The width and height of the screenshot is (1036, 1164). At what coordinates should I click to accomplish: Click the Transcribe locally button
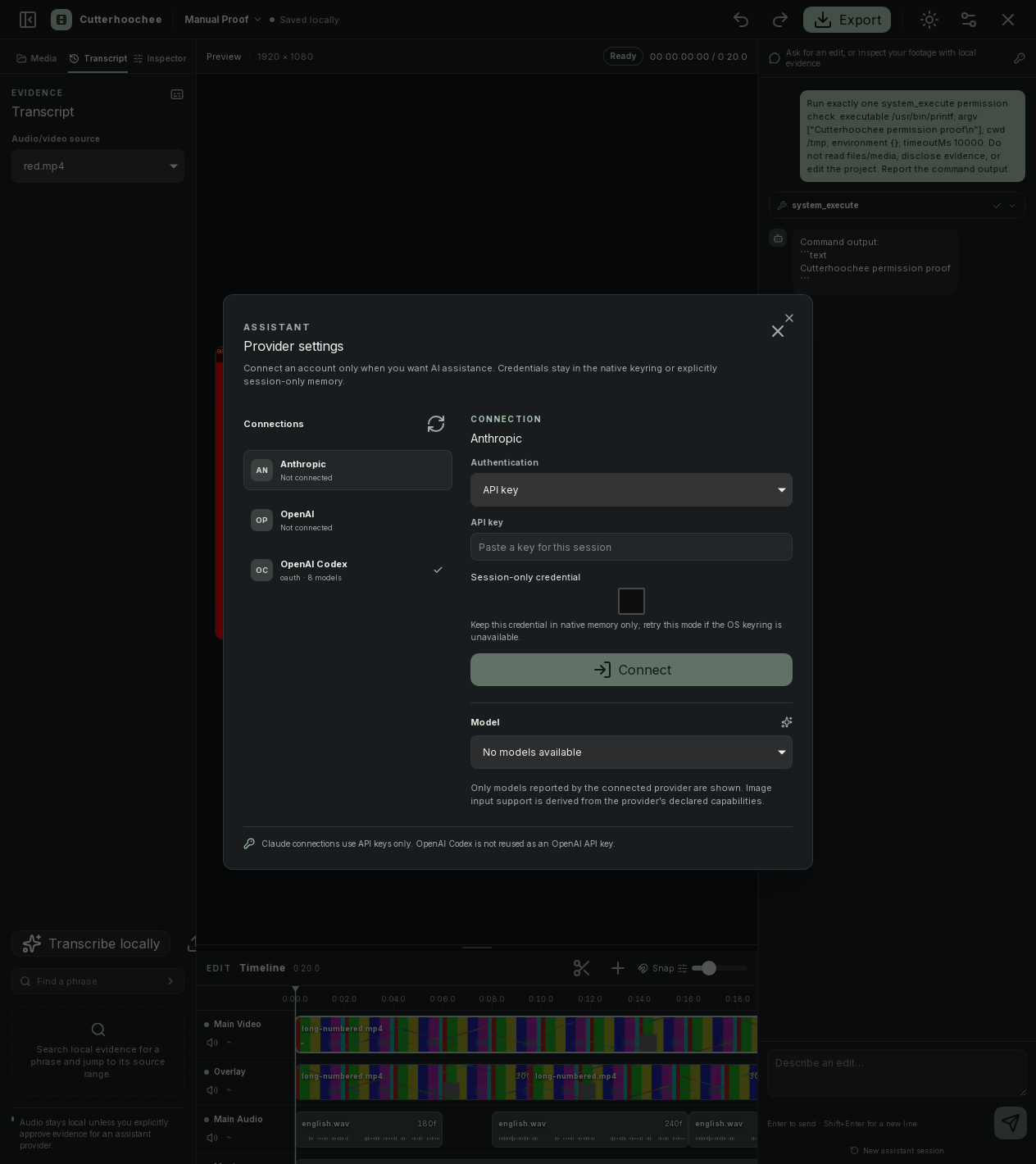pyautogui.click(x=91, y=943)
